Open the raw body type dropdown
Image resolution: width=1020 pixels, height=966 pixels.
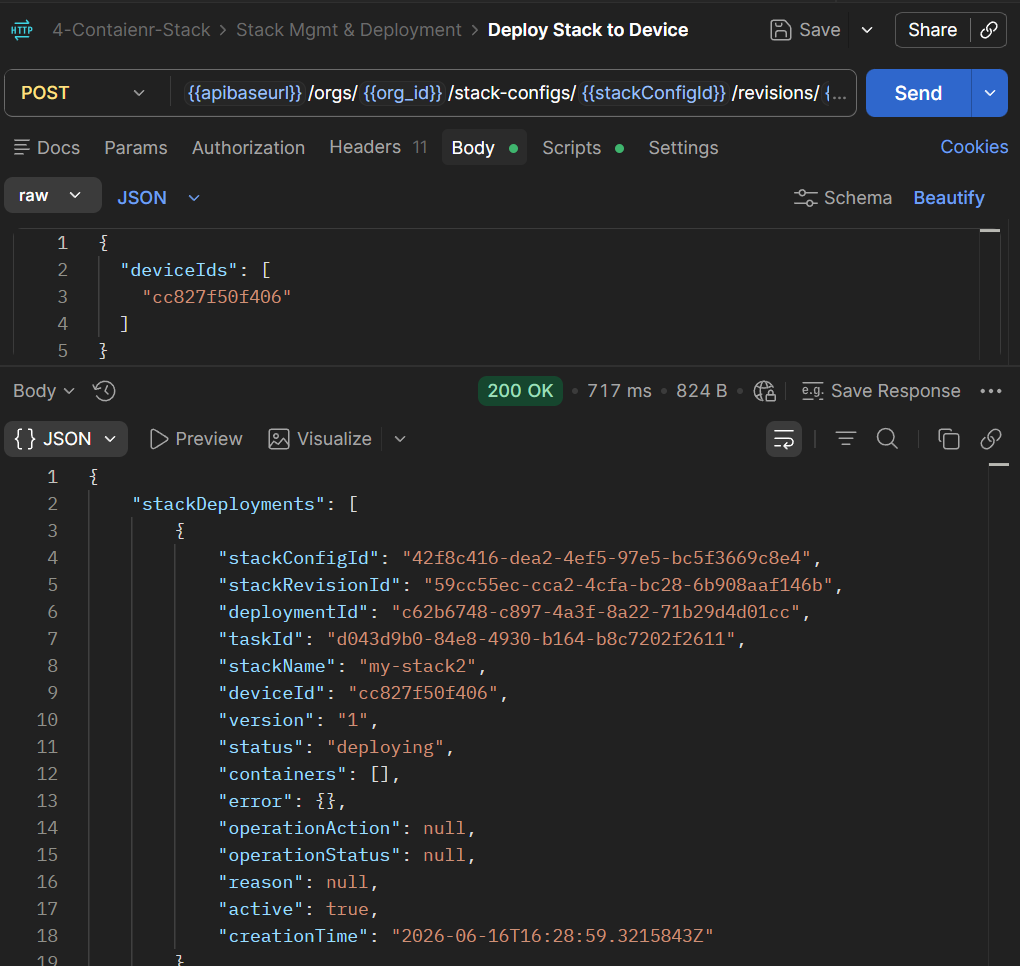click(53, 195)
